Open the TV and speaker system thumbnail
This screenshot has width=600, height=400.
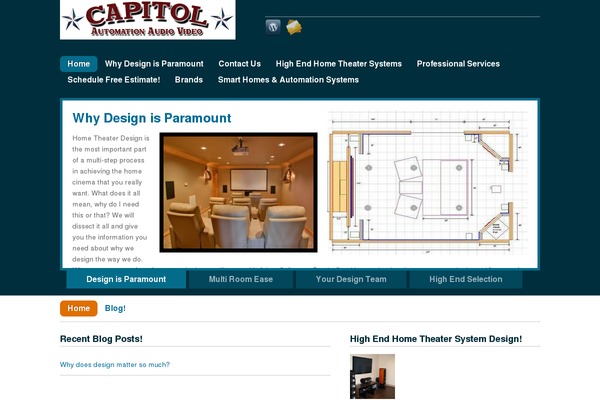372,377
